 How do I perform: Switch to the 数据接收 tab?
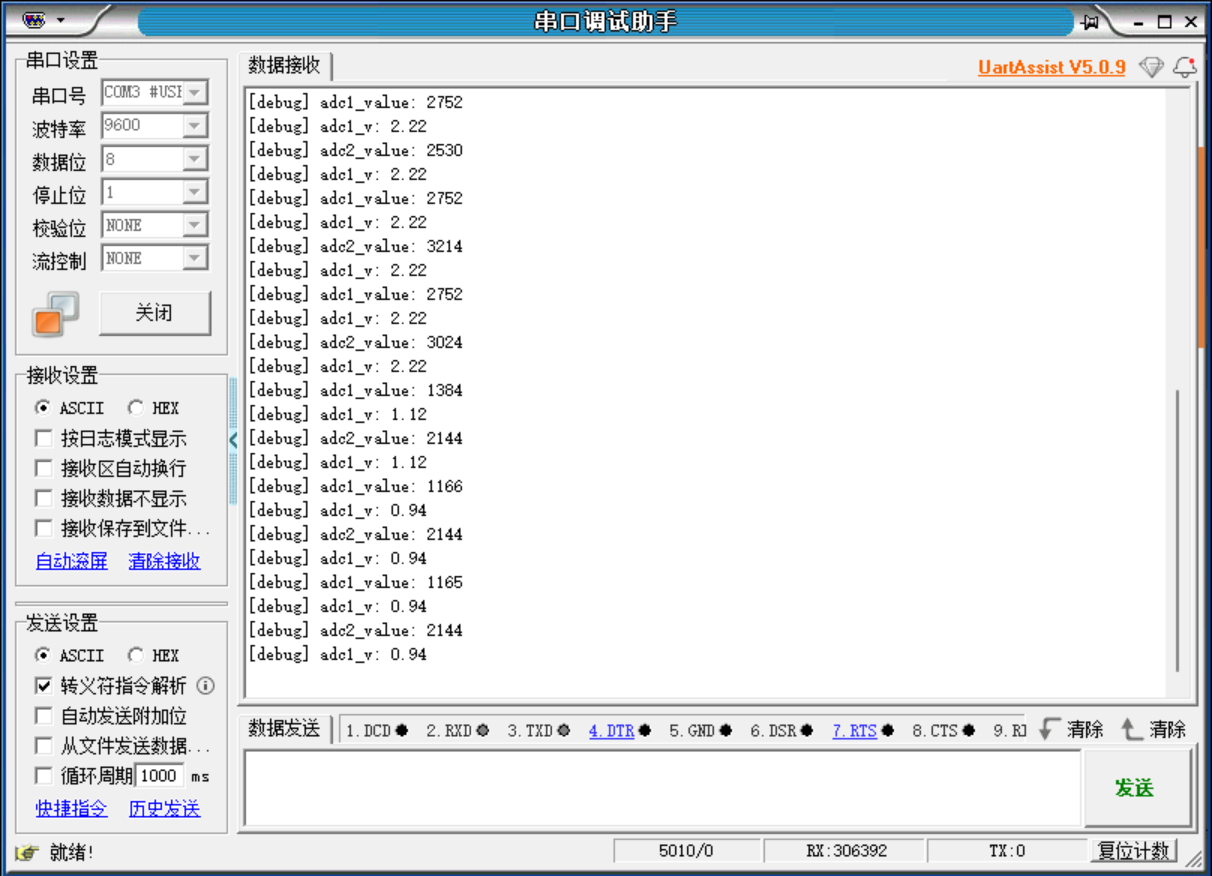click(x=285, y=66)
